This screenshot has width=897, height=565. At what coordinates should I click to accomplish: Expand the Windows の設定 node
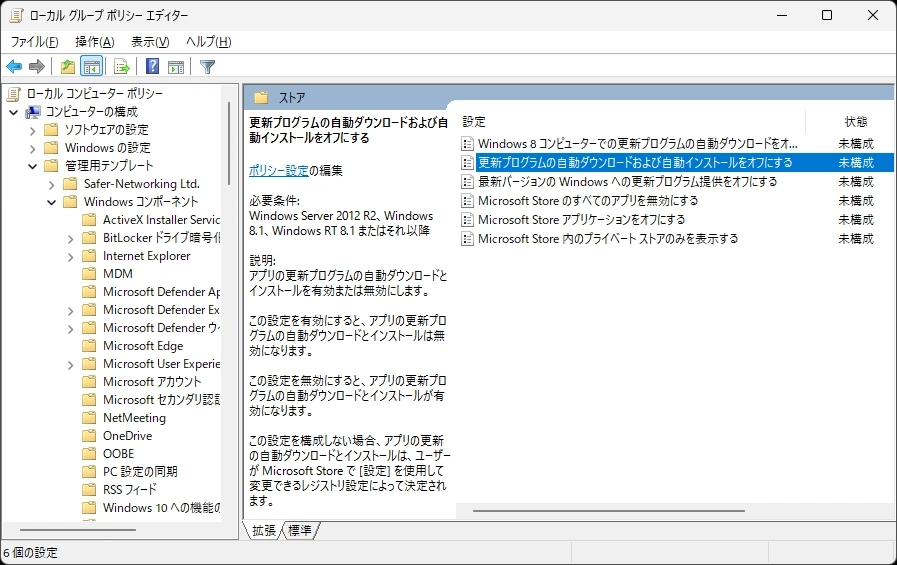[x=33, y=149]
